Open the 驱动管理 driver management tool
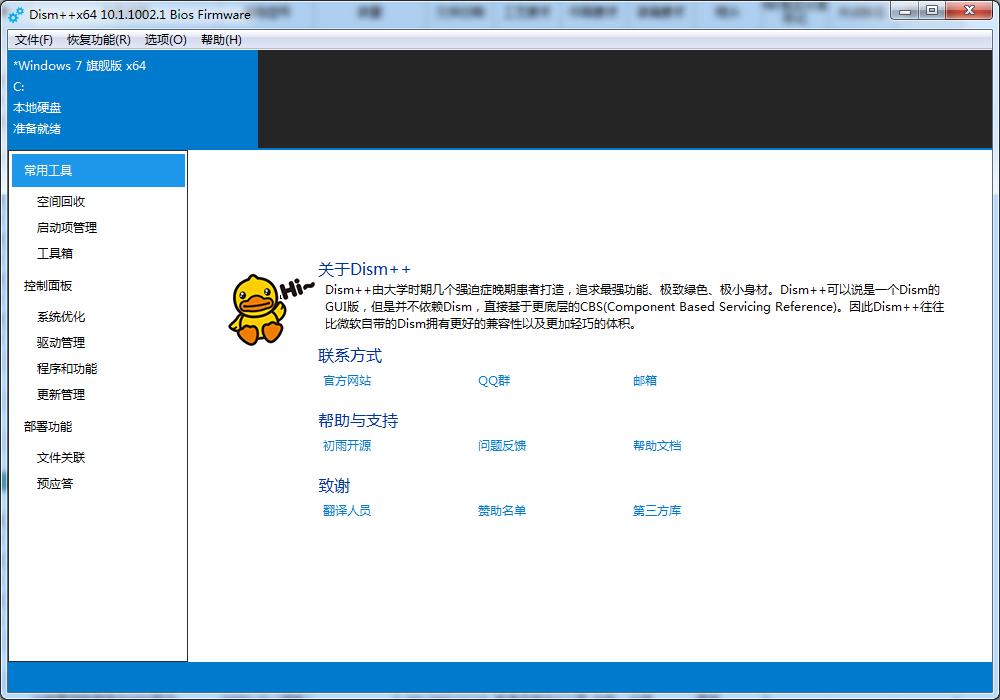Screen dimensions: 1000x700 [x=61, y=342]
